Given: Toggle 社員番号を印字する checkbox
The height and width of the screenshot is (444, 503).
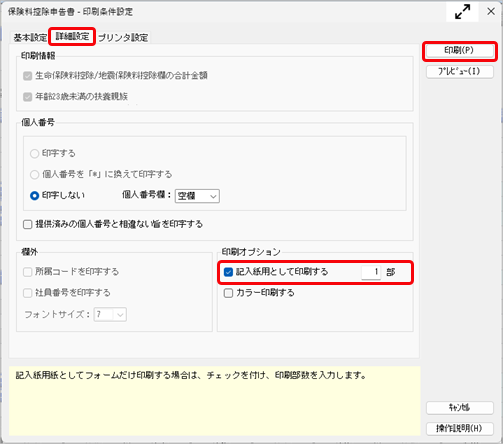Looking at the screenshot, I should tap(27, 293).
